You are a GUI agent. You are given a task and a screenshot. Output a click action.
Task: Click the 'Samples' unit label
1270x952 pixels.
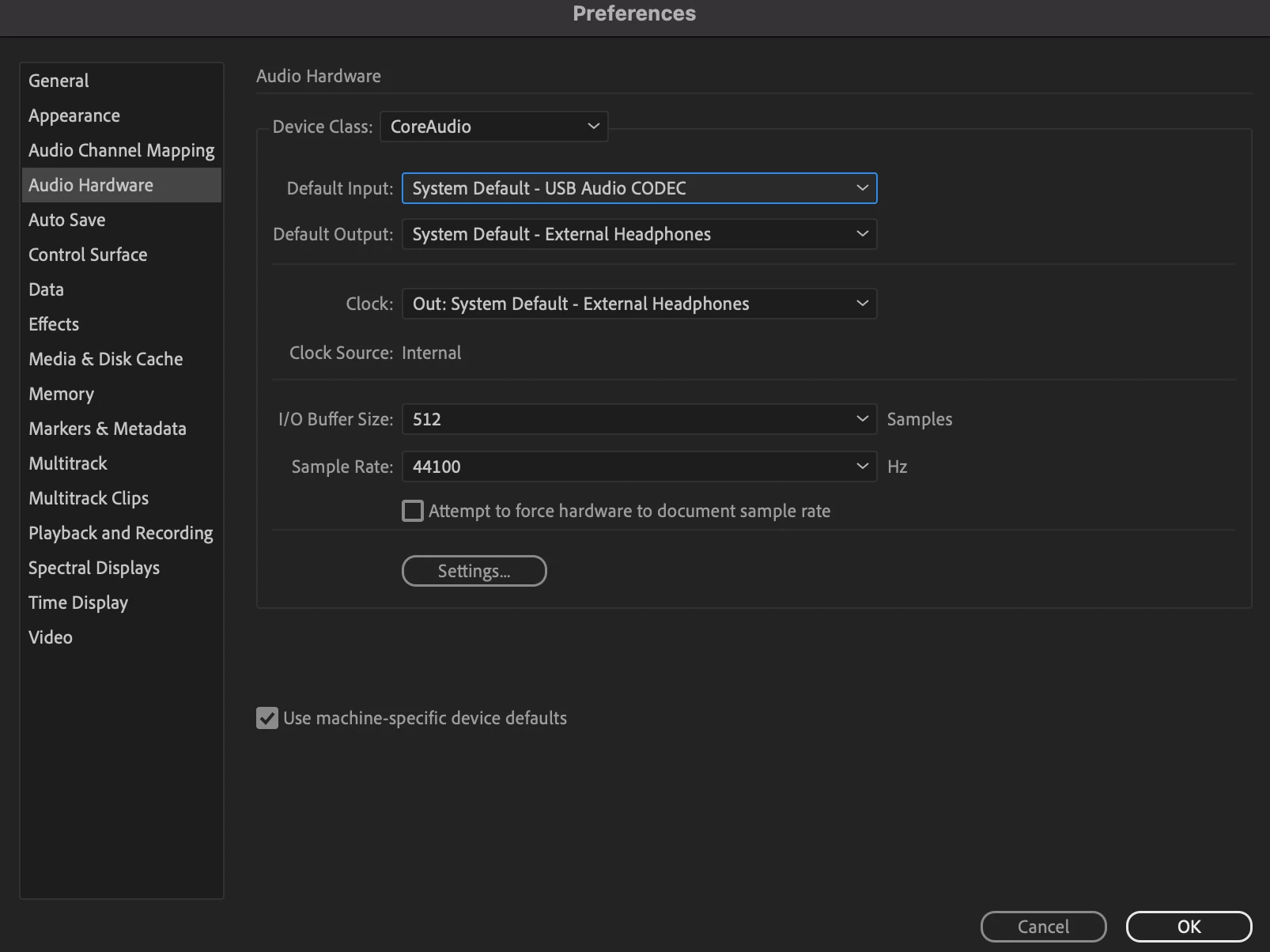(920, 419)
